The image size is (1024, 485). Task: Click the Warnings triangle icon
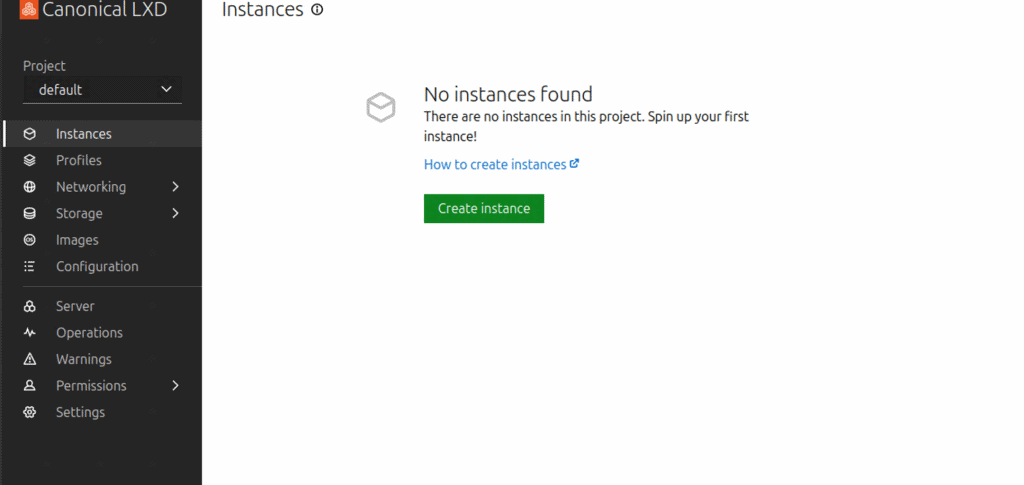point(30,359)
